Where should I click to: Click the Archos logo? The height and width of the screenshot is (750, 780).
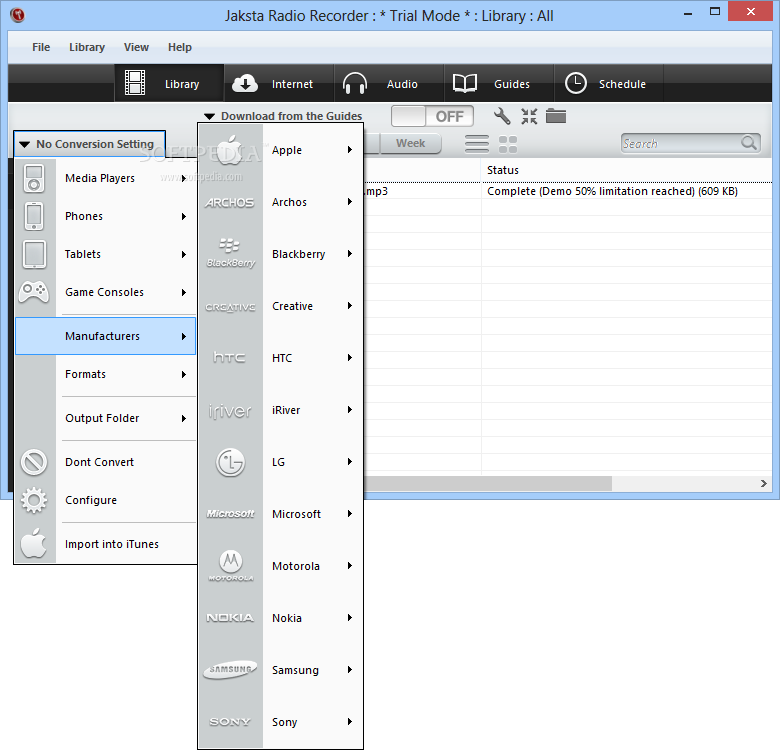[230, 202]
